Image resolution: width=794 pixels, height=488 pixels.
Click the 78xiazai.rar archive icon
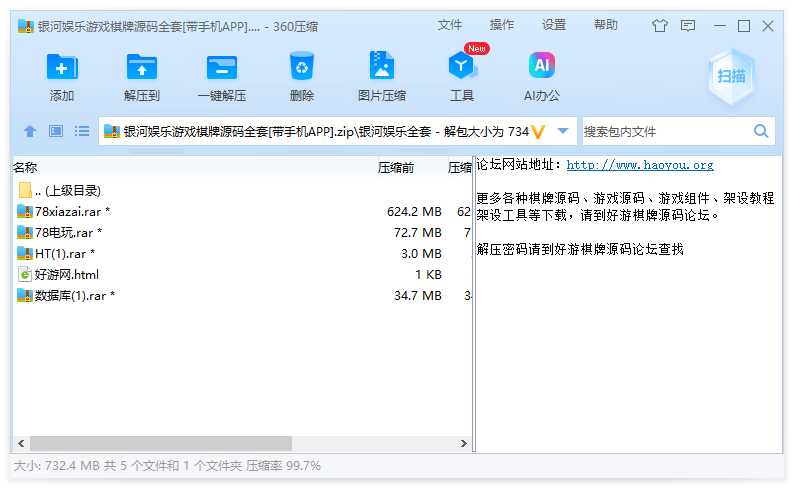pos(25,212)
